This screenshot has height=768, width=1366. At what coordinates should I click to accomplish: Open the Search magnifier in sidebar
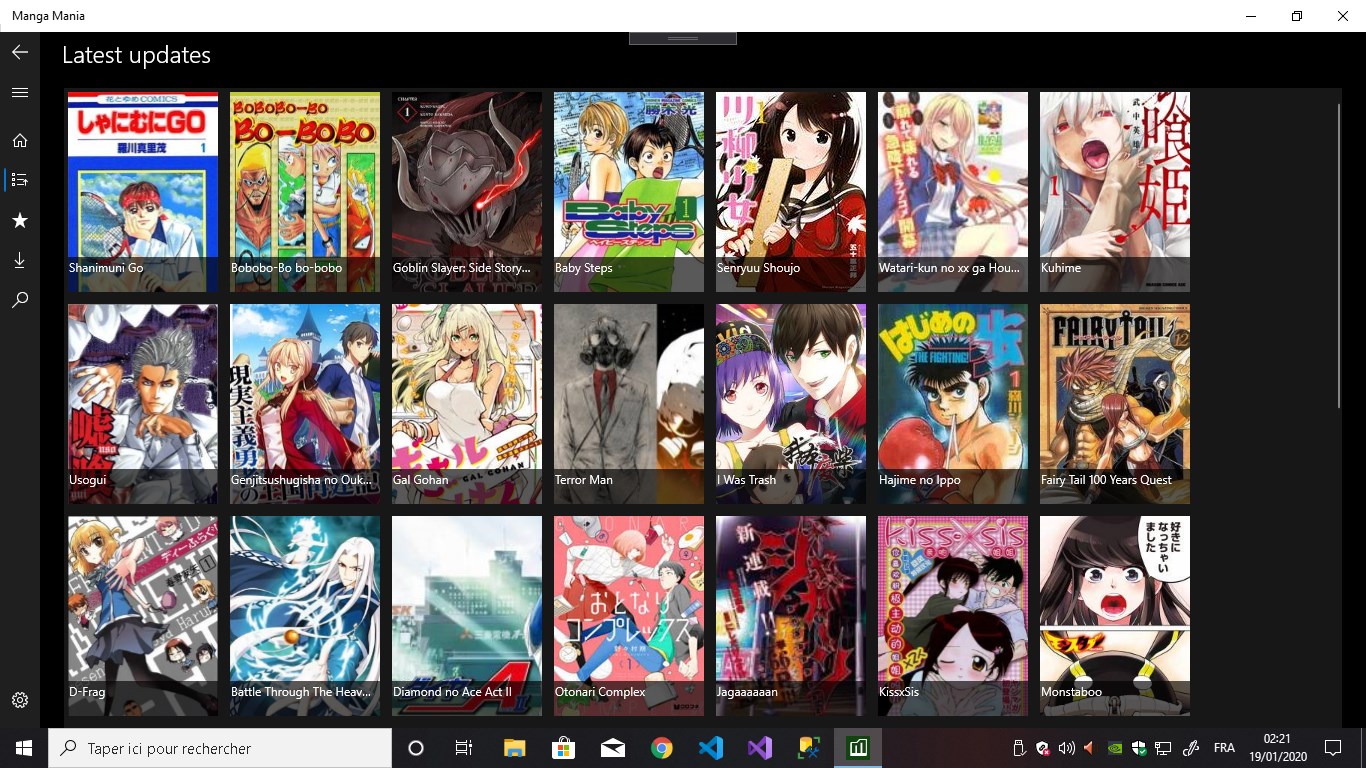pos(19,300)
